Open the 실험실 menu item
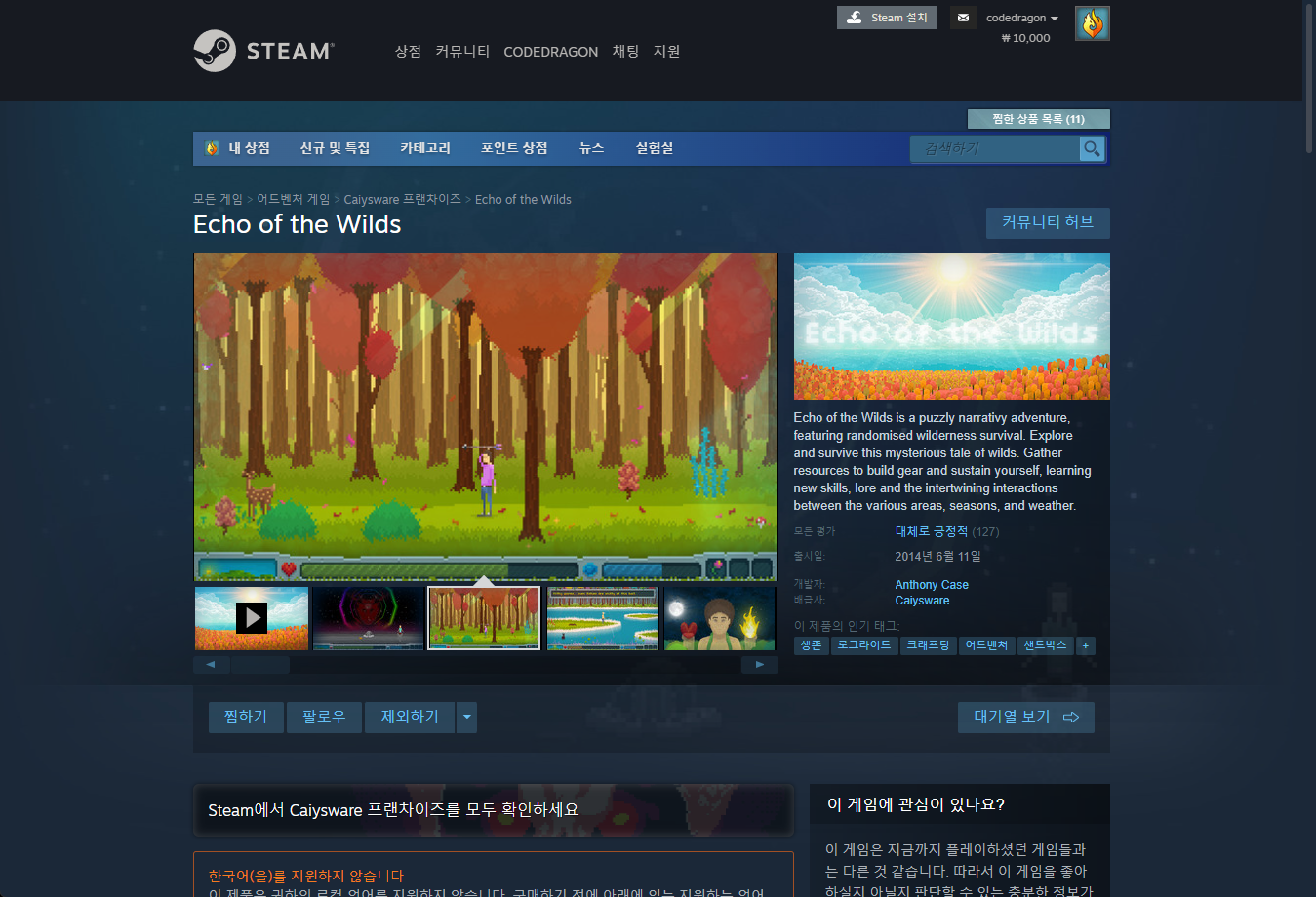1316x897 pixels. point(655,148)
